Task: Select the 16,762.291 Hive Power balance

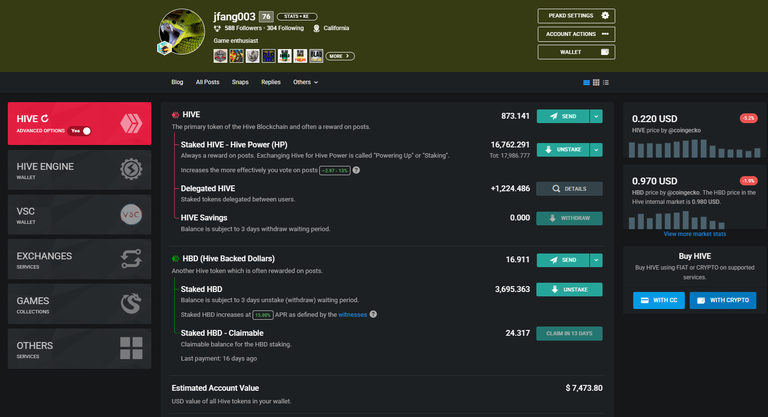Action: click(510, 145)
